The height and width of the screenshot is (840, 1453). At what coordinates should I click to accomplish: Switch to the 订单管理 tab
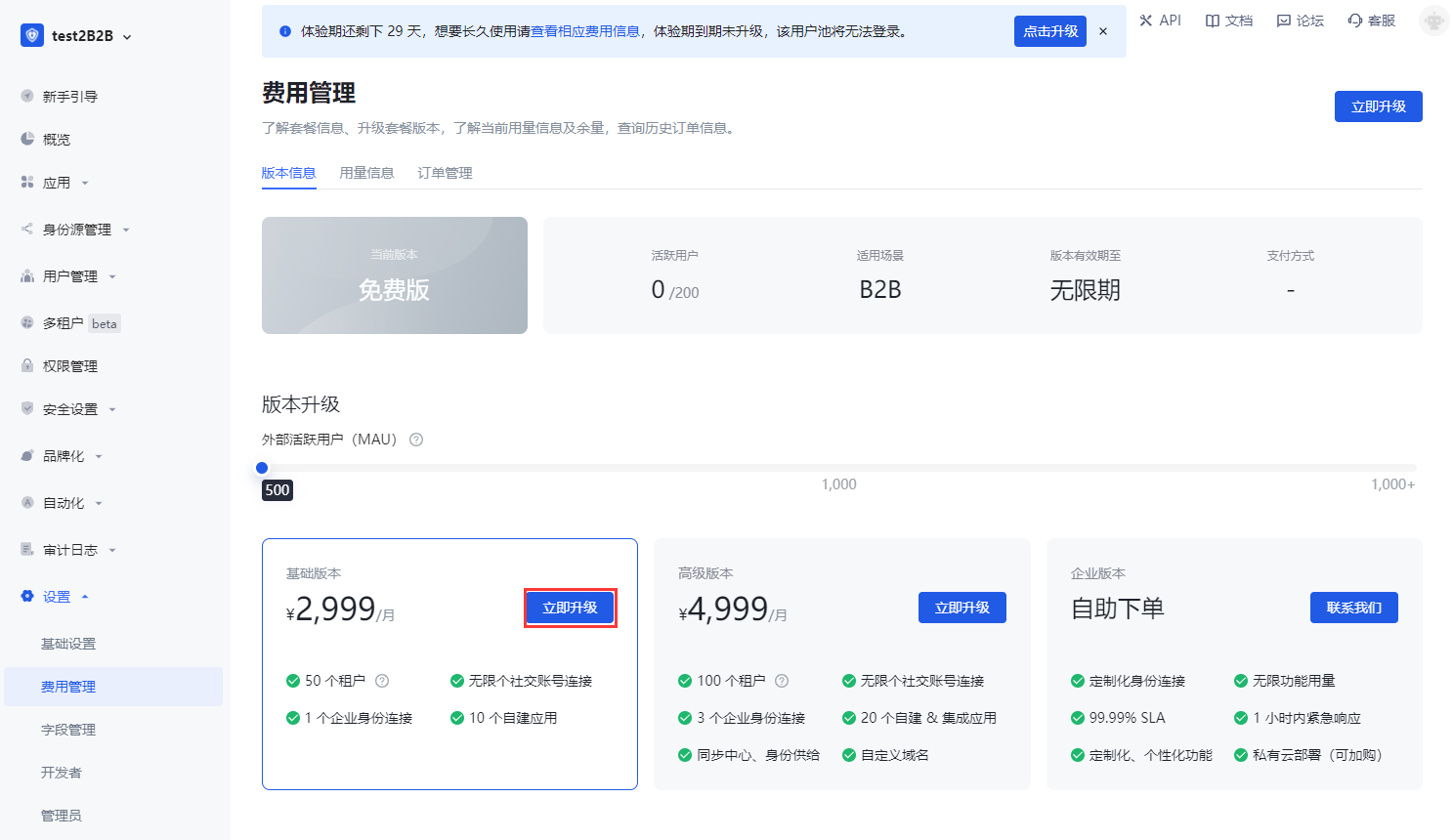coord(445,173)
